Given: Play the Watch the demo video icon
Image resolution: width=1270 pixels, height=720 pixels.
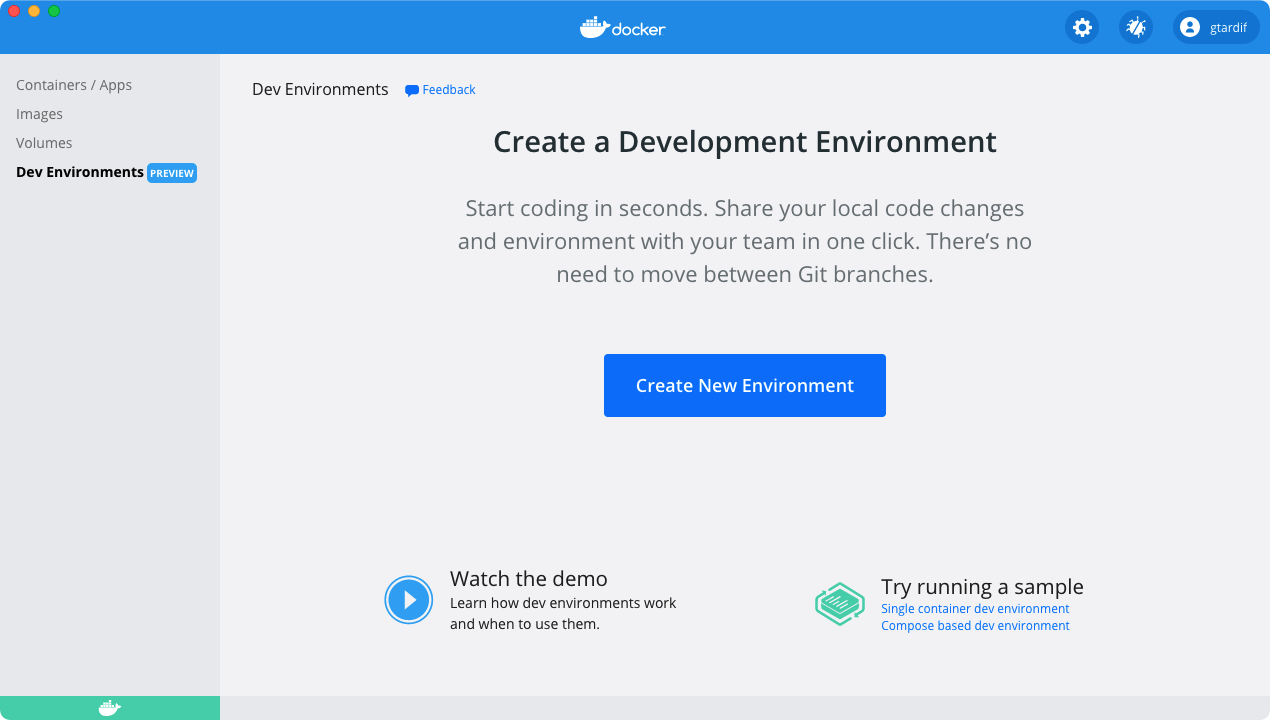Looking at the screenshot, I should [409, 599].
